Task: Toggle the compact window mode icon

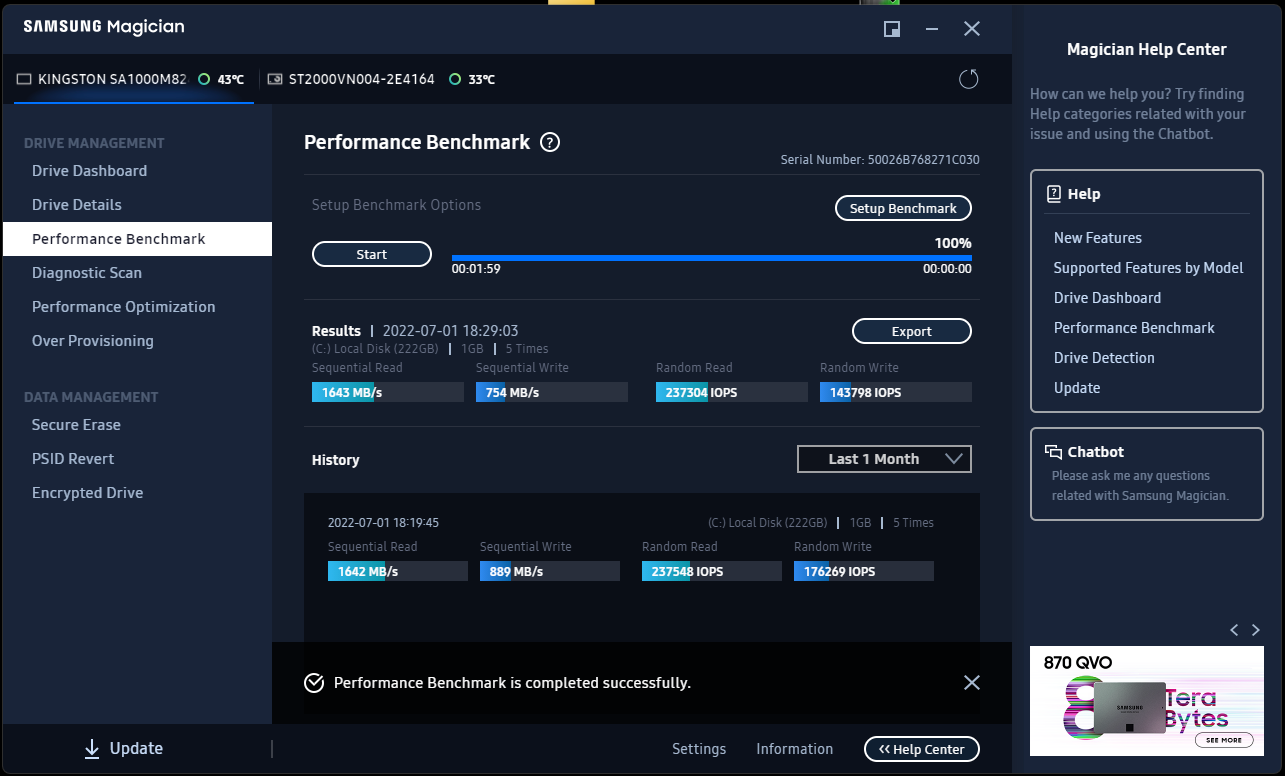Action: point(892,28)
